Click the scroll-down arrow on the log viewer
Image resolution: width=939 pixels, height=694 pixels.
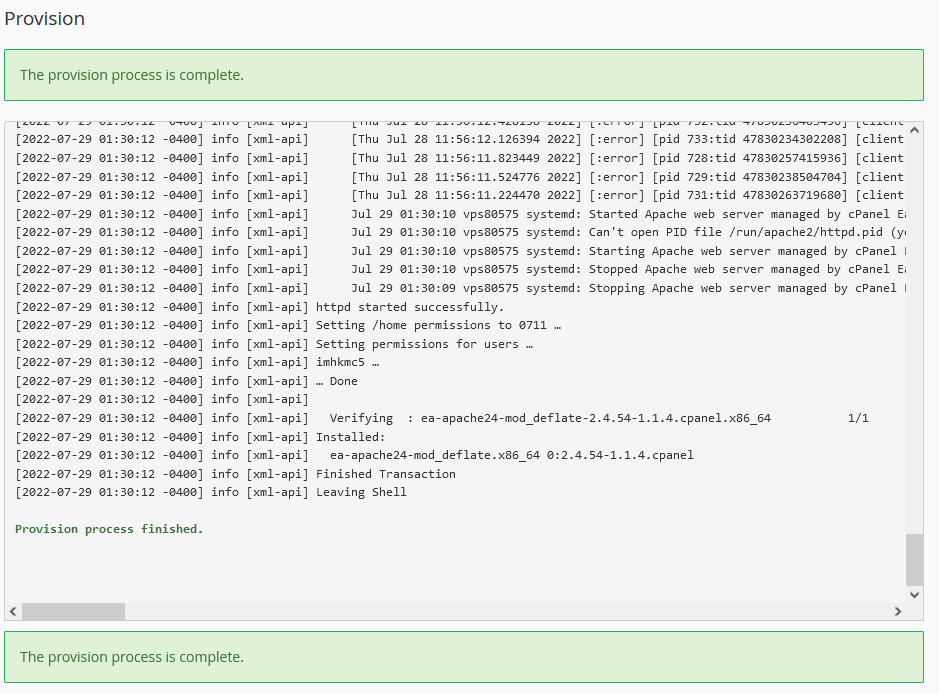pos(913,594)
